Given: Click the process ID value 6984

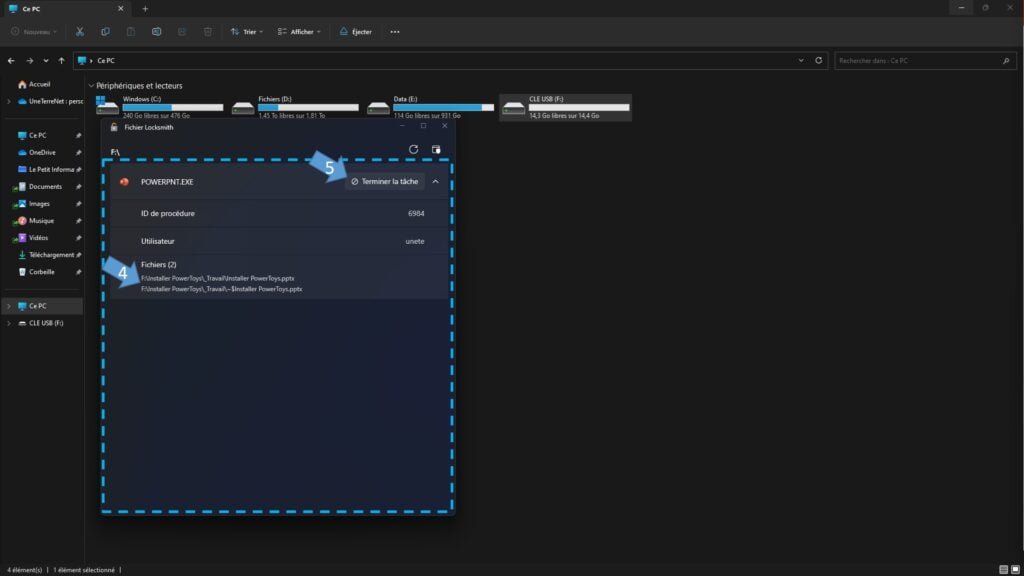Looking at the screenshot, I should [416, 214].
